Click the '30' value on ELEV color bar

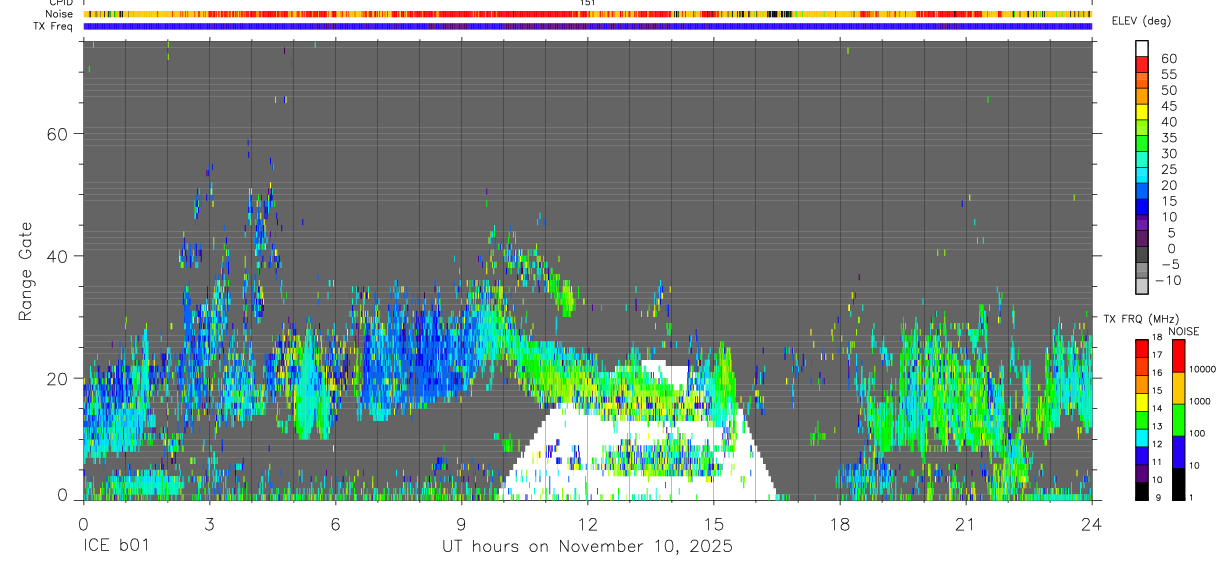(1167, 153)
